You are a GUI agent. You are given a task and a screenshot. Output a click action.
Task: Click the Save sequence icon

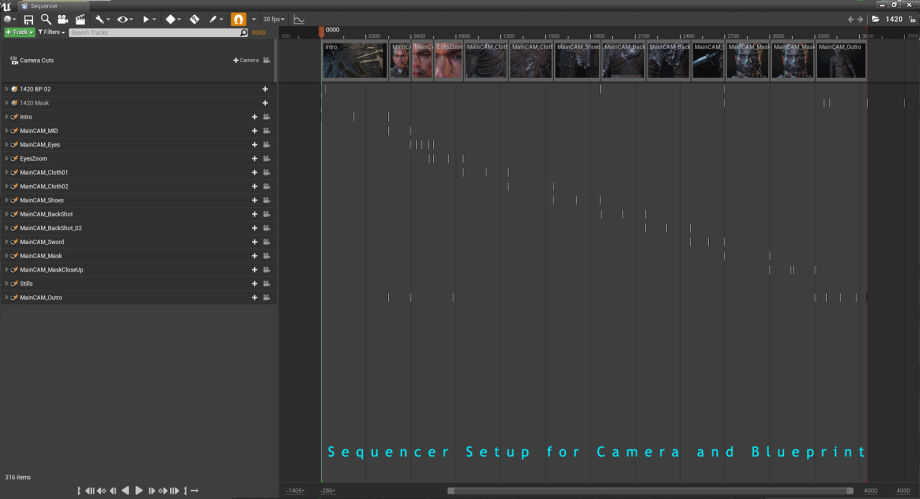click(28, 19)
